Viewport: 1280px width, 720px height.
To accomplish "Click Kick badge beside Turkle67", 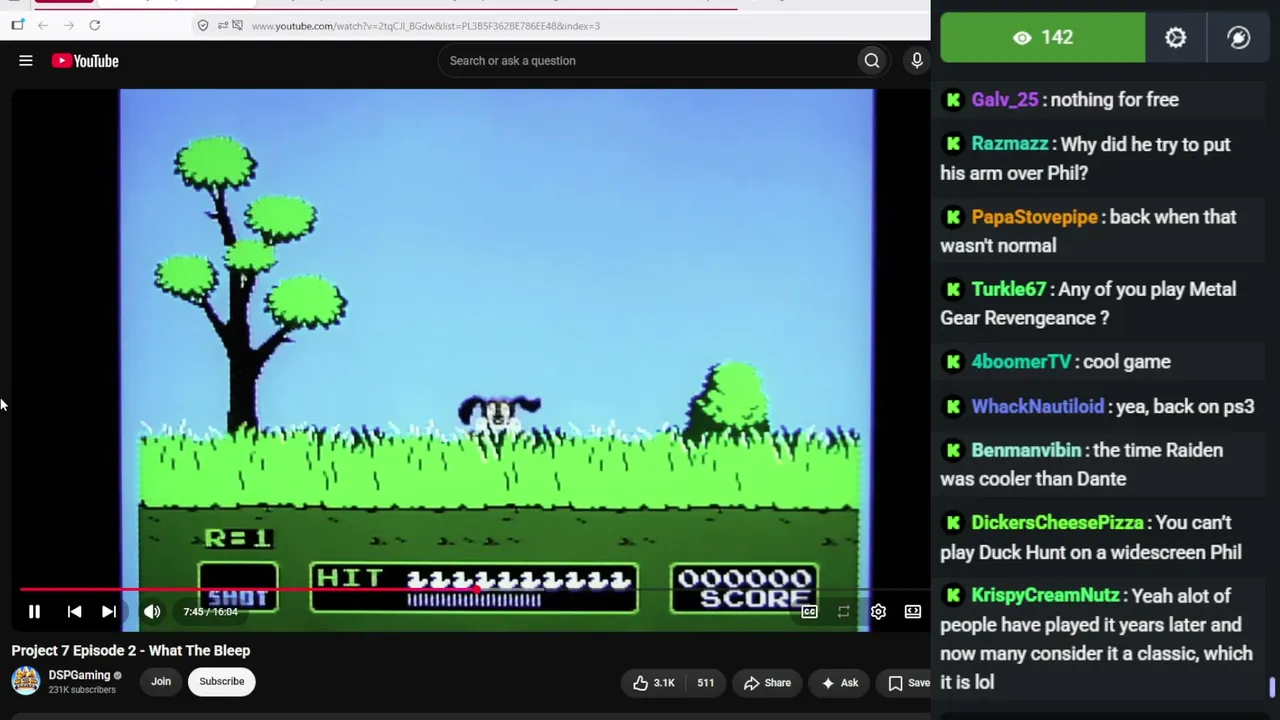I will point(953,289).
